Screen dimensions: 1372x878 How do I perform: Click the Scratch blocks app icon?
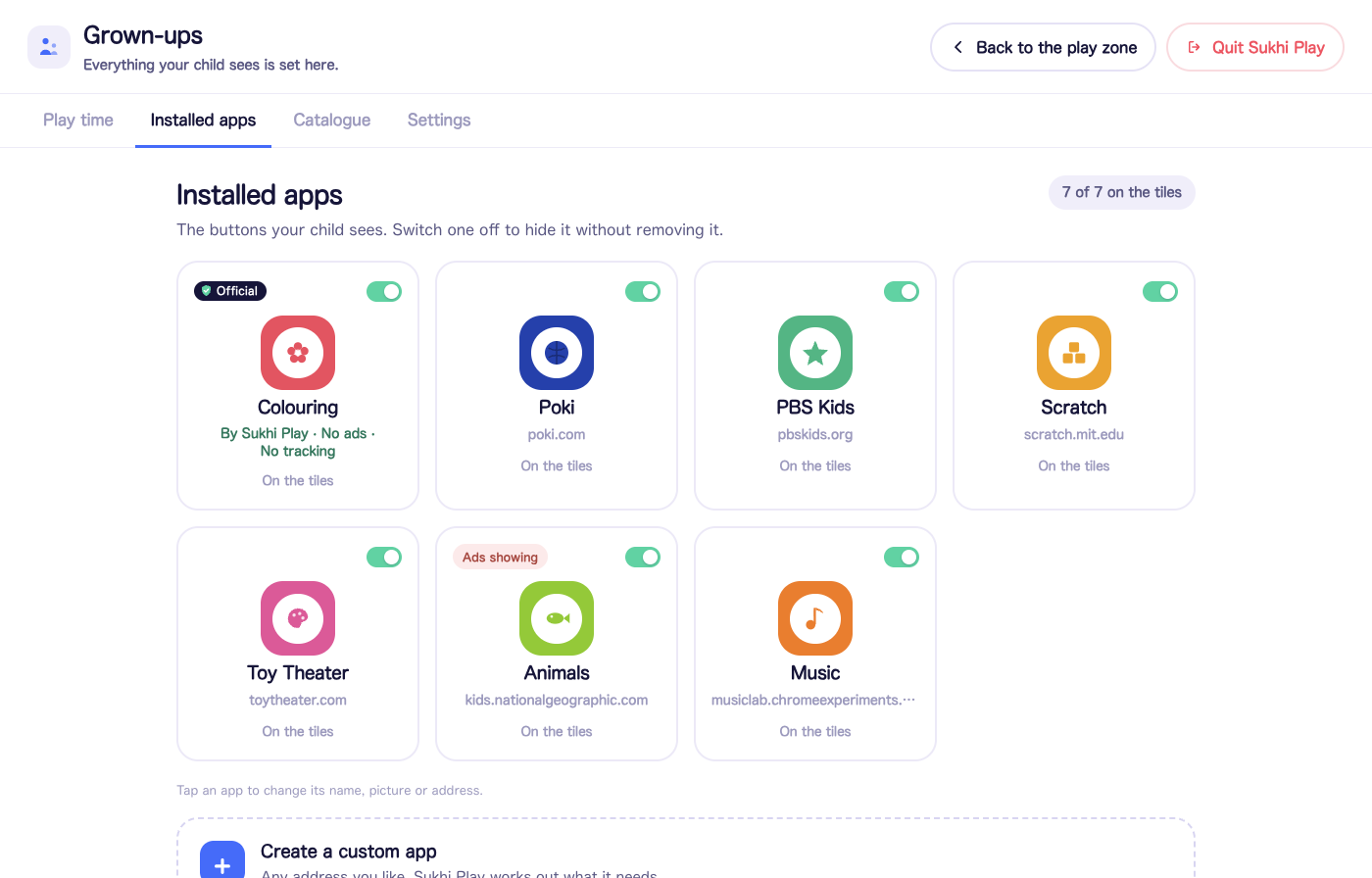coord(1074,353)
